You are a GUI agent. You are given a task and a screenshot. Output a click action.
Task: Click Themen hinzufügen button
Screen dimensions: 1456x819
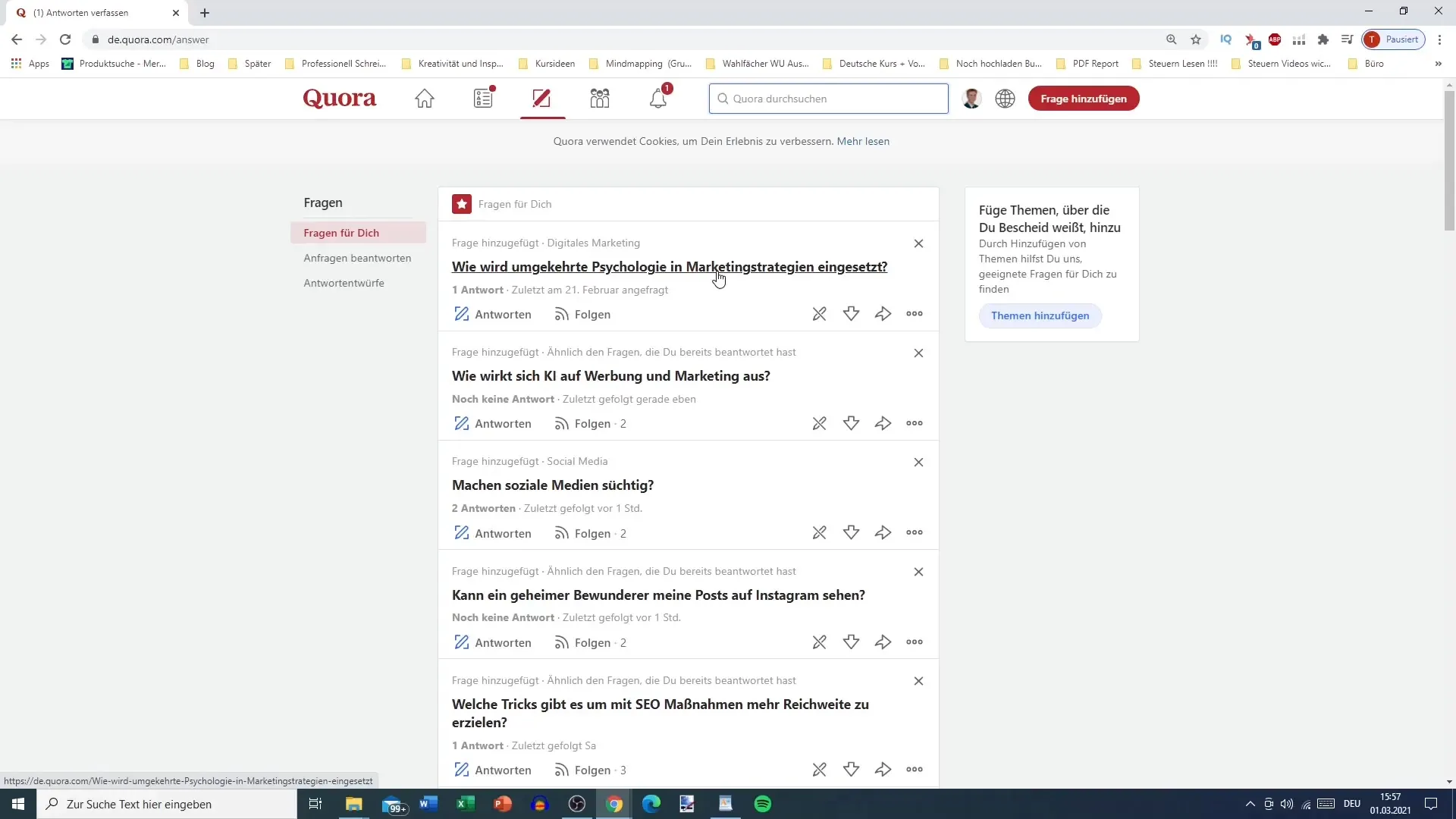point(1040,315)
